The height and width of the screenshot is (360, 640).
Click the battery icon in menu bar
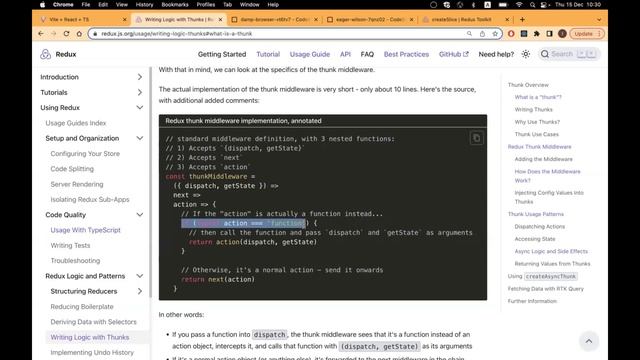point(503,4)
